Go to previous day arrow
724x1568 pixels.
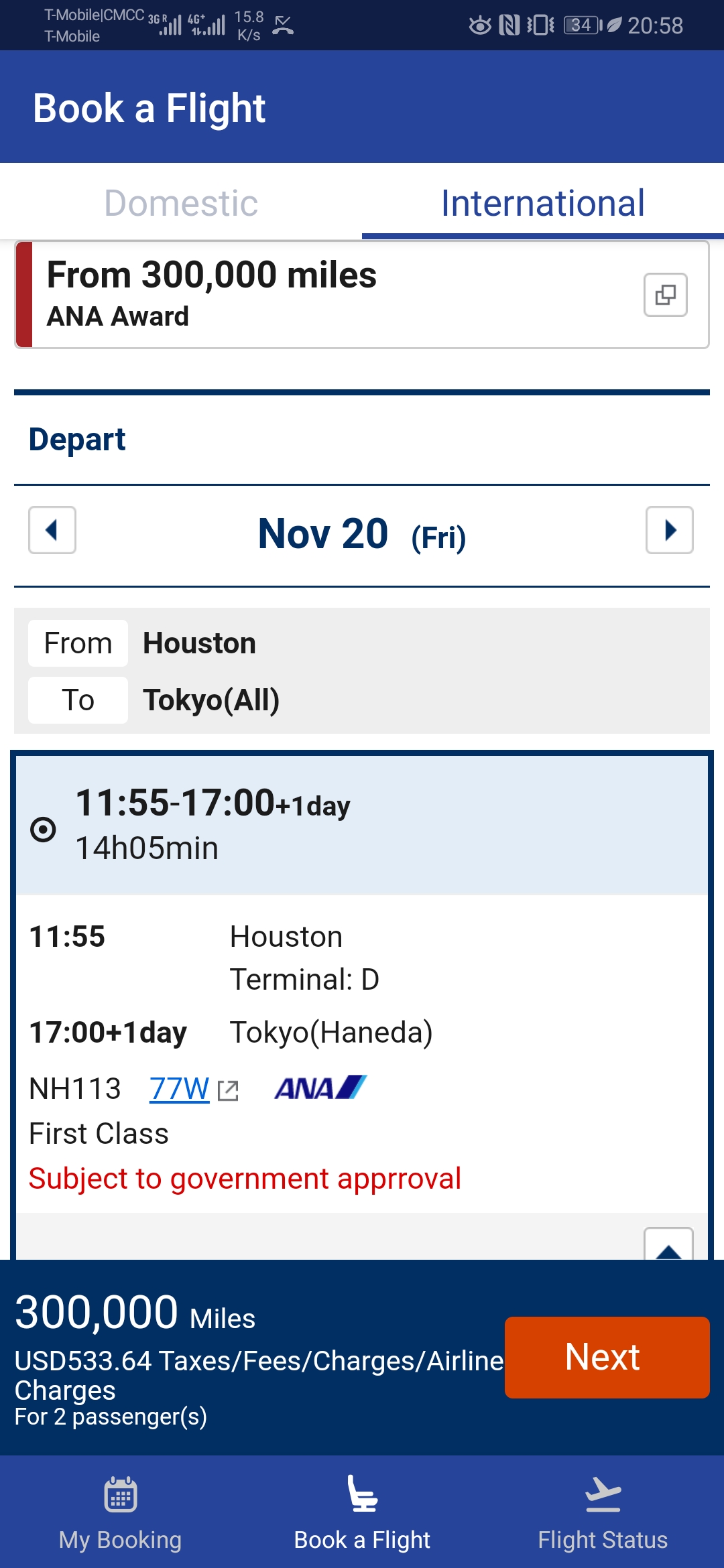52,530
